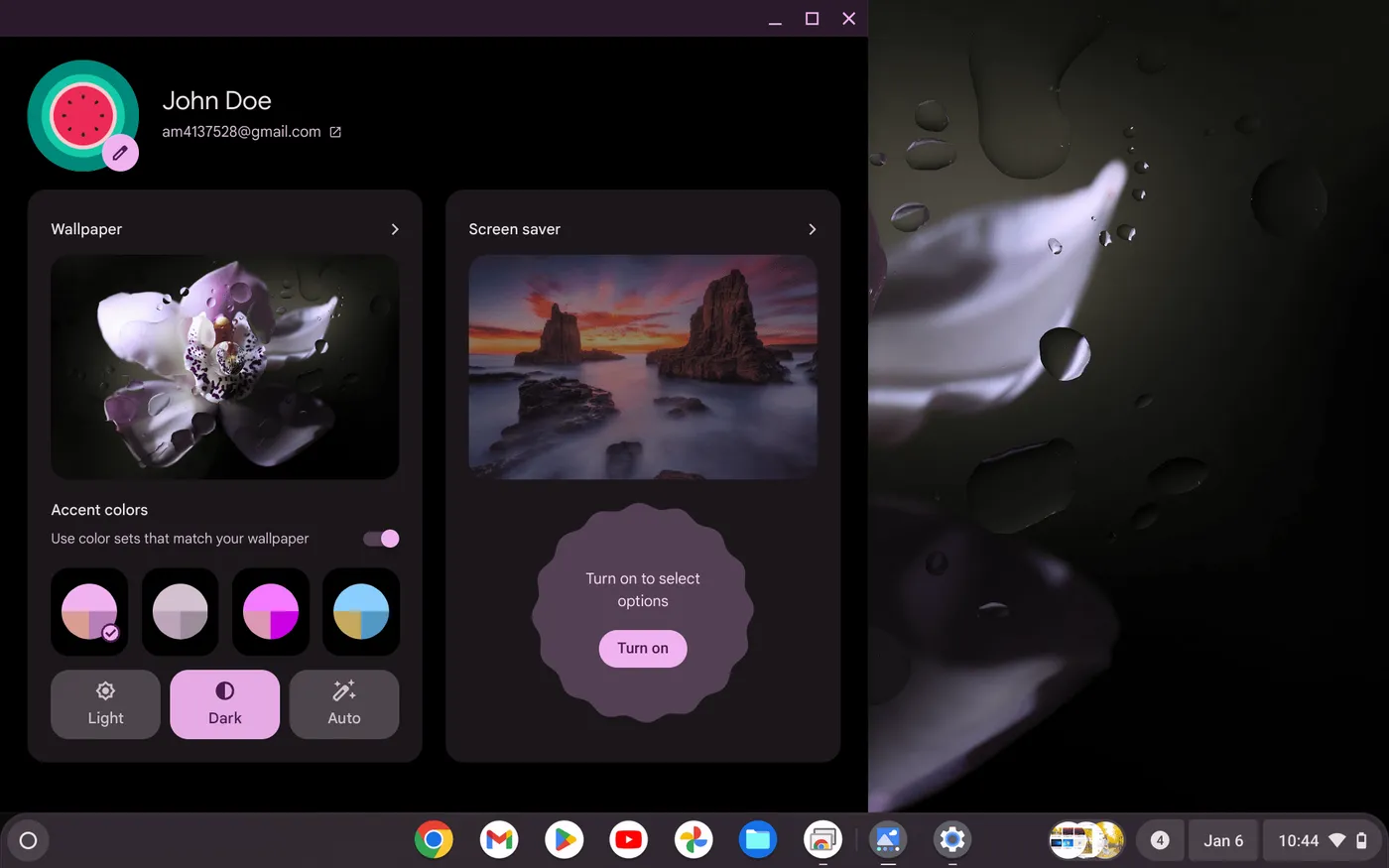Open the sea rocks screen saver preview
The width and height of the screenshot is (1389, 868).
click(643, 367)
